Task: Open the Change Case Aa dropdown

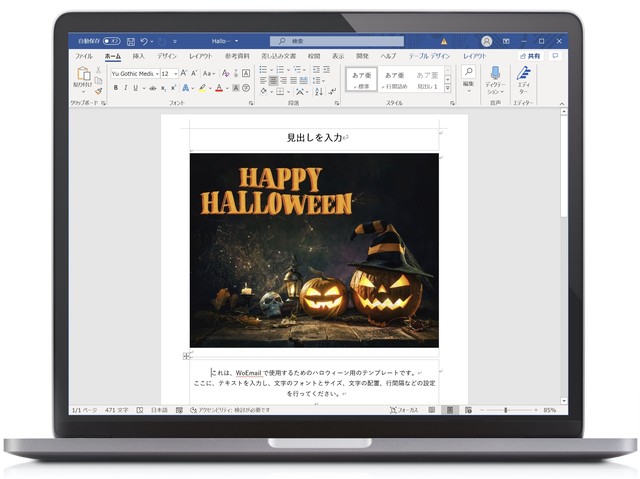Action: point(209,73)
